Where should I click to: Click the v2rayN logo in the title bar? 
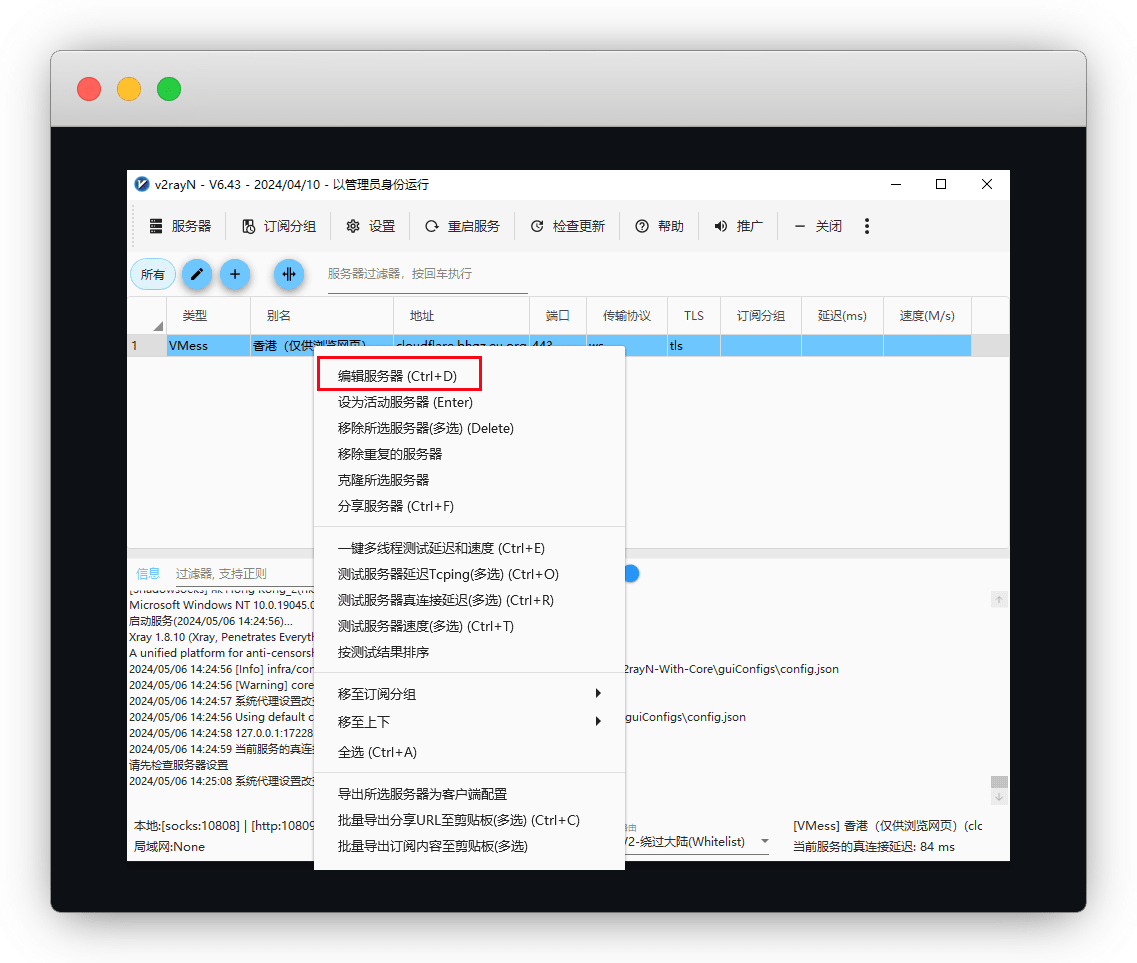pyautogui.click(x=142, y=184)
